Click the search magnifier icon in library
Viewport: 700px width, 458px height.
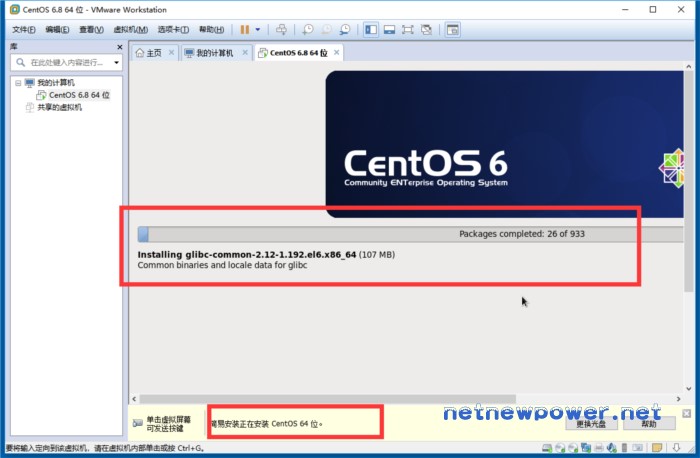(x=21, y=62)
